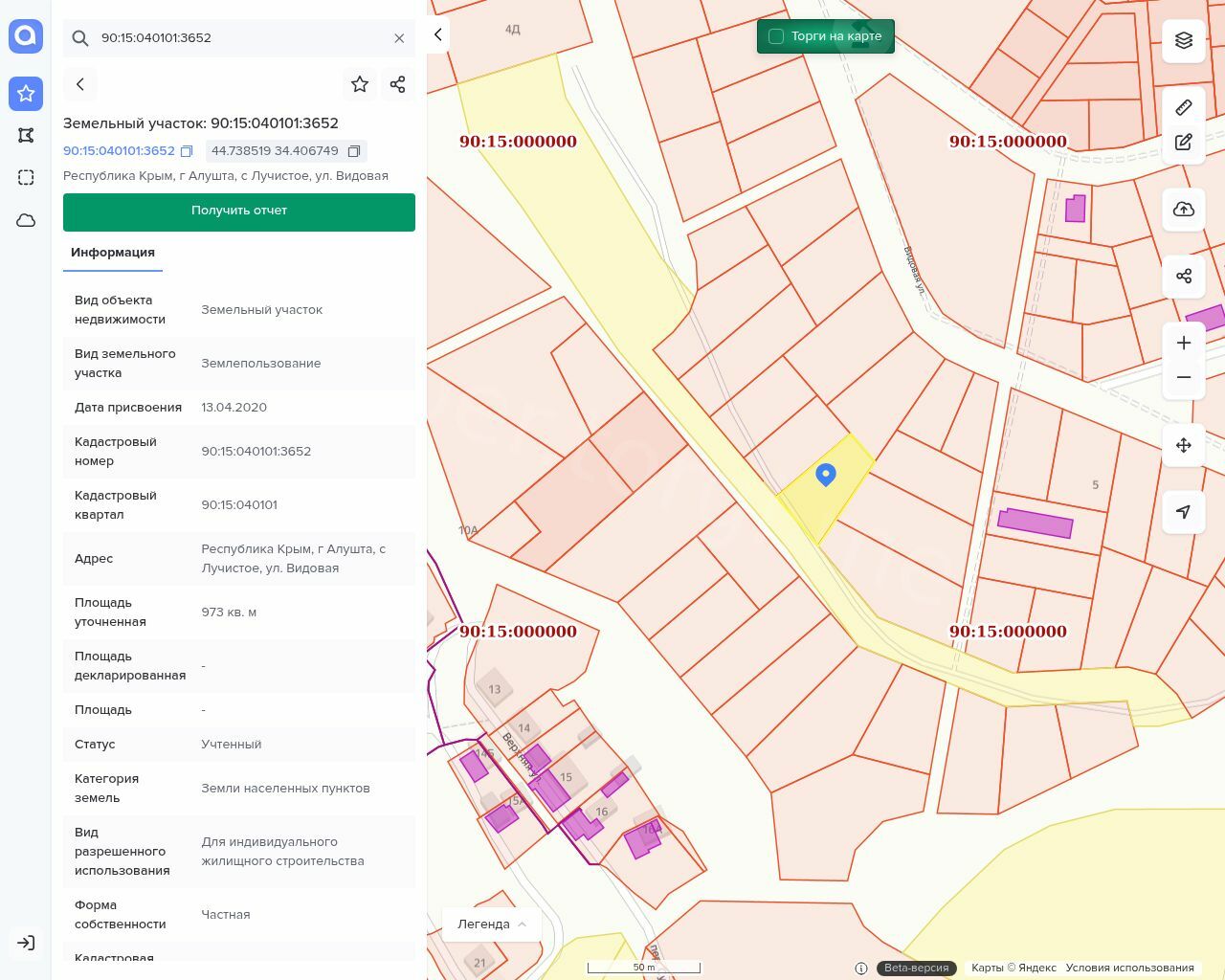Zoom in the map with plus
This screenshot has width=1225, height=980.
[1184, 343]
